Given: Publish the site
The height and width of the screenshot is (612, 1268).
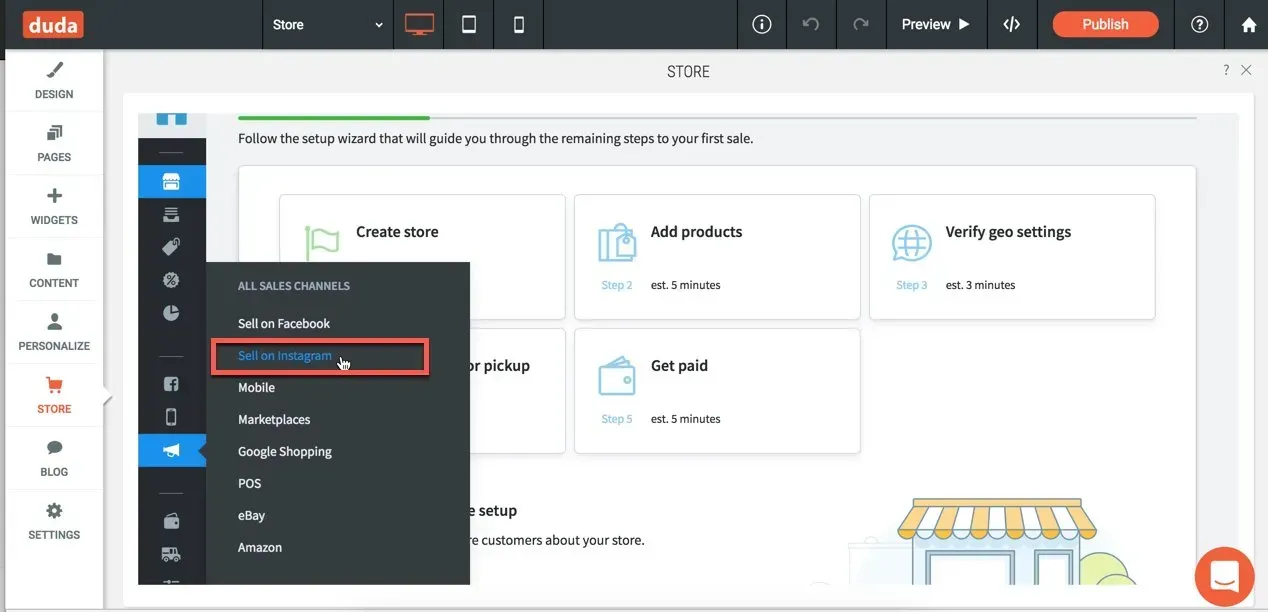Looking at the screenshot, I should [1105, 25].
